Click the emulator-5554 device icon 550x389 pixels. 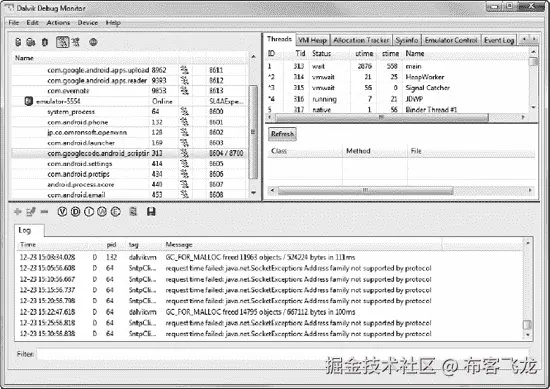tap(29, 101)
